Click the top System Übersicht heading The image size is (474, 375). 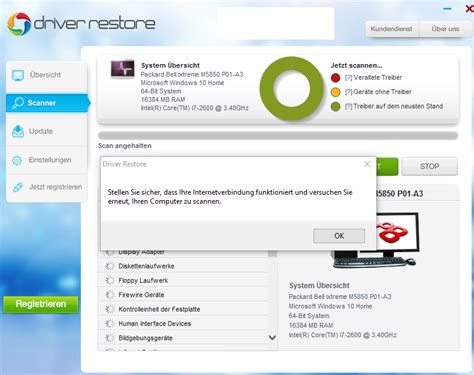point(170,65)
